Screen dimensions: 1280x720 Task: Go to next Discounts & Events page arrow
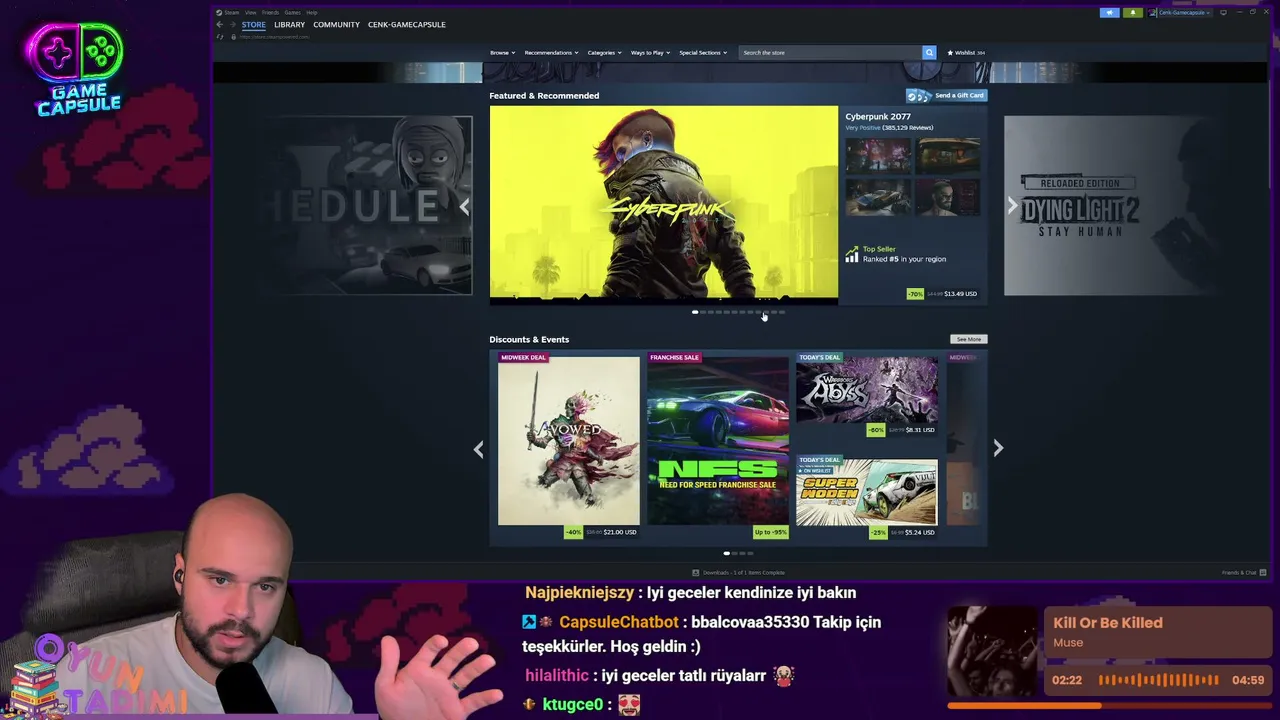coord(998,449)
